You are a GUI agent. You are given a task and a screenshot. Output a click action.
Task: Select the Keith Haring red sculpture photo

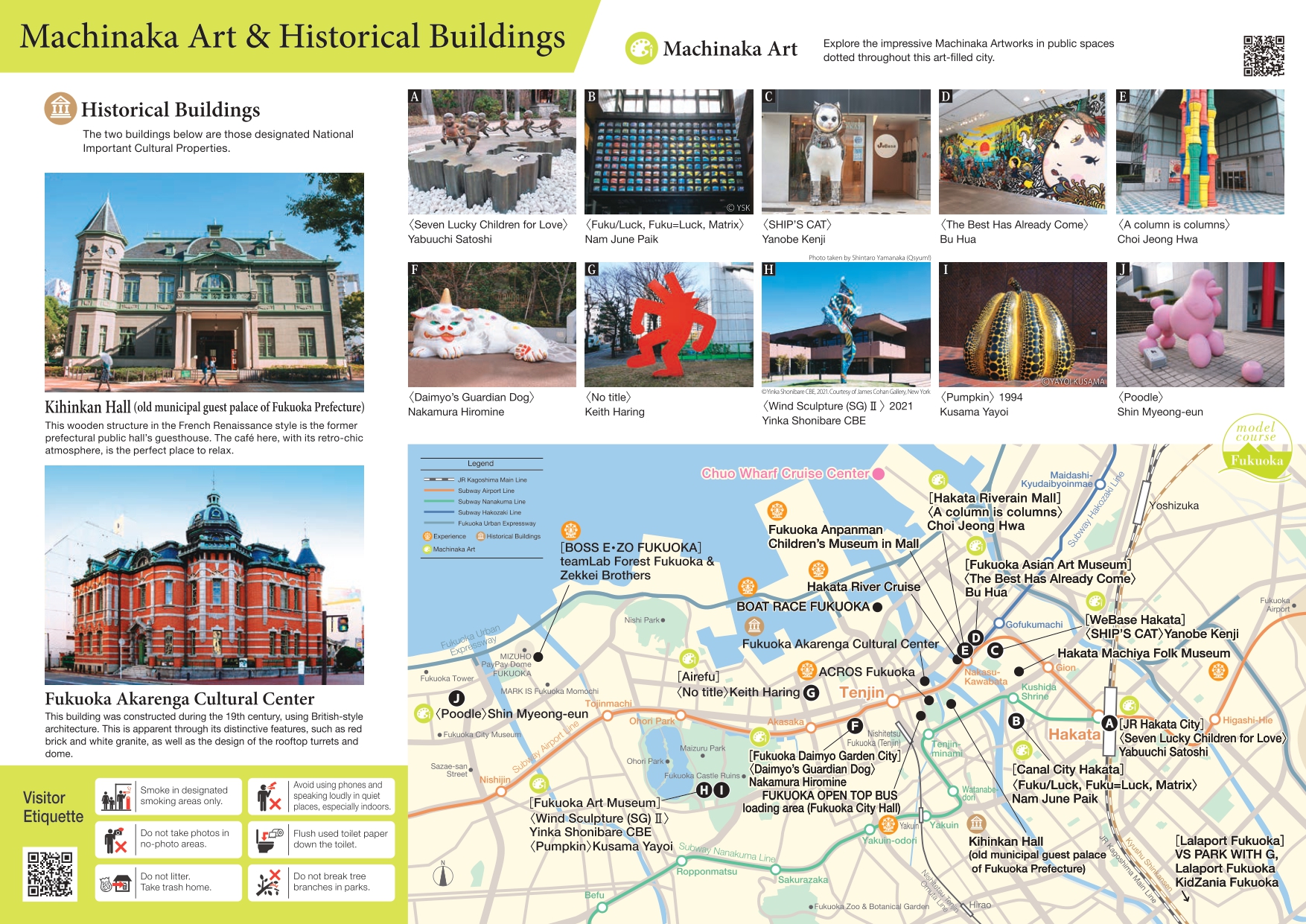click(669, 325)
